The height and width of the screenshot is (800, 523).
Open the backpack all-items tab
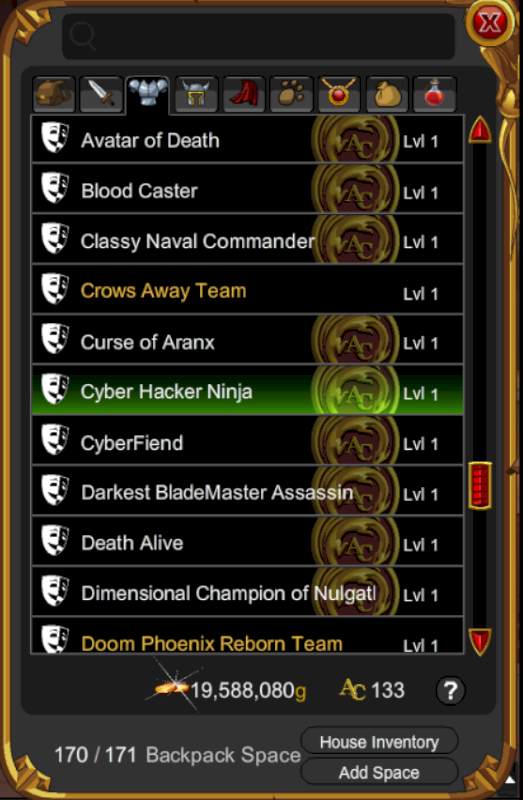[54, 94]
